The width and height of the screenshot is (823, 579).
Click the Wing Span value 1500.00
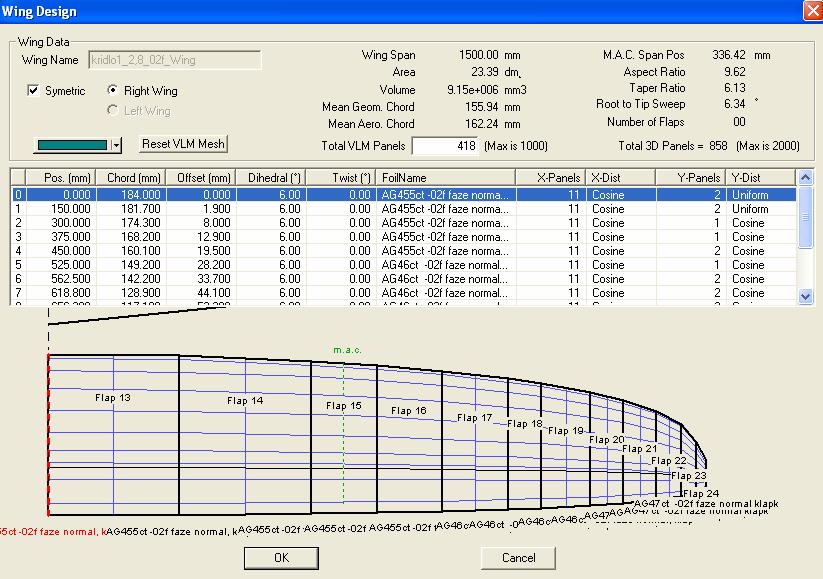click(x=479, y=55)
